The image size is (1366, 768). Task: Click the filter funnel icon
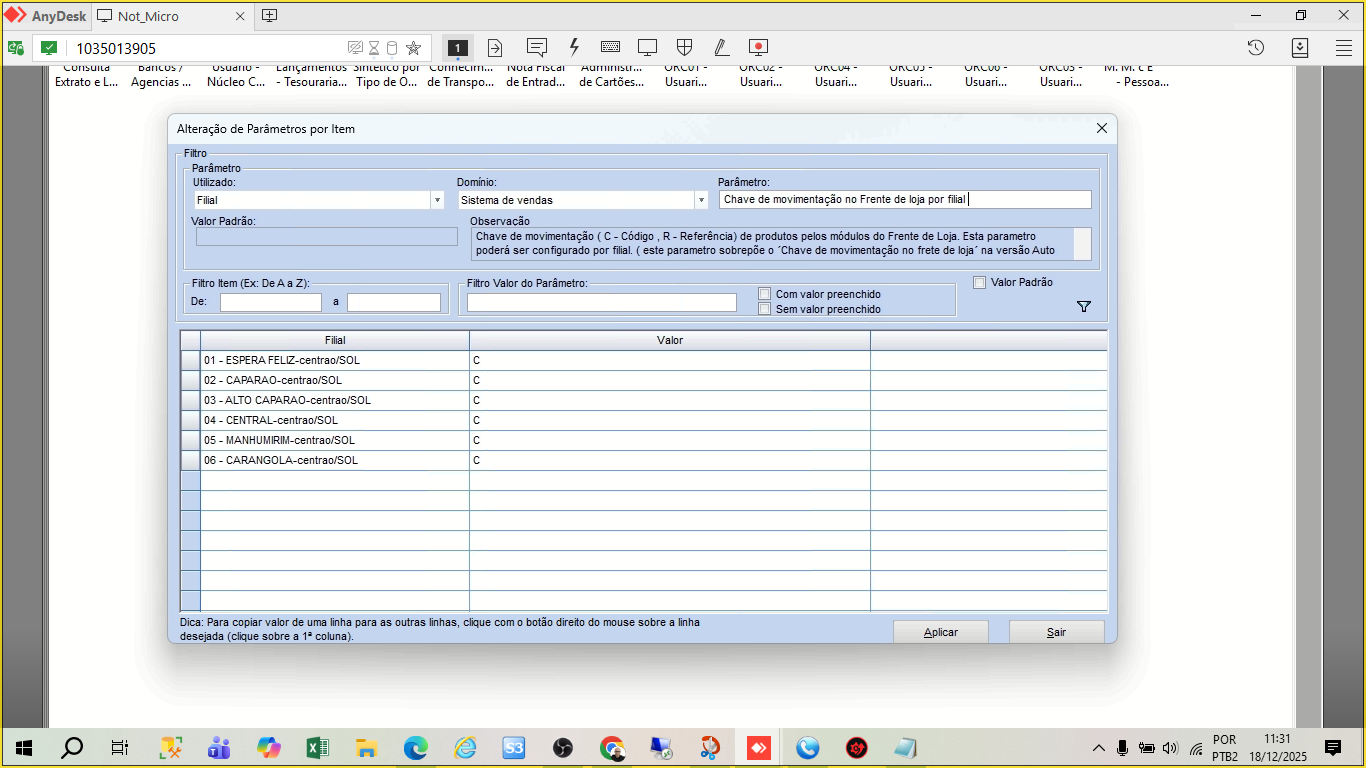1084,307
